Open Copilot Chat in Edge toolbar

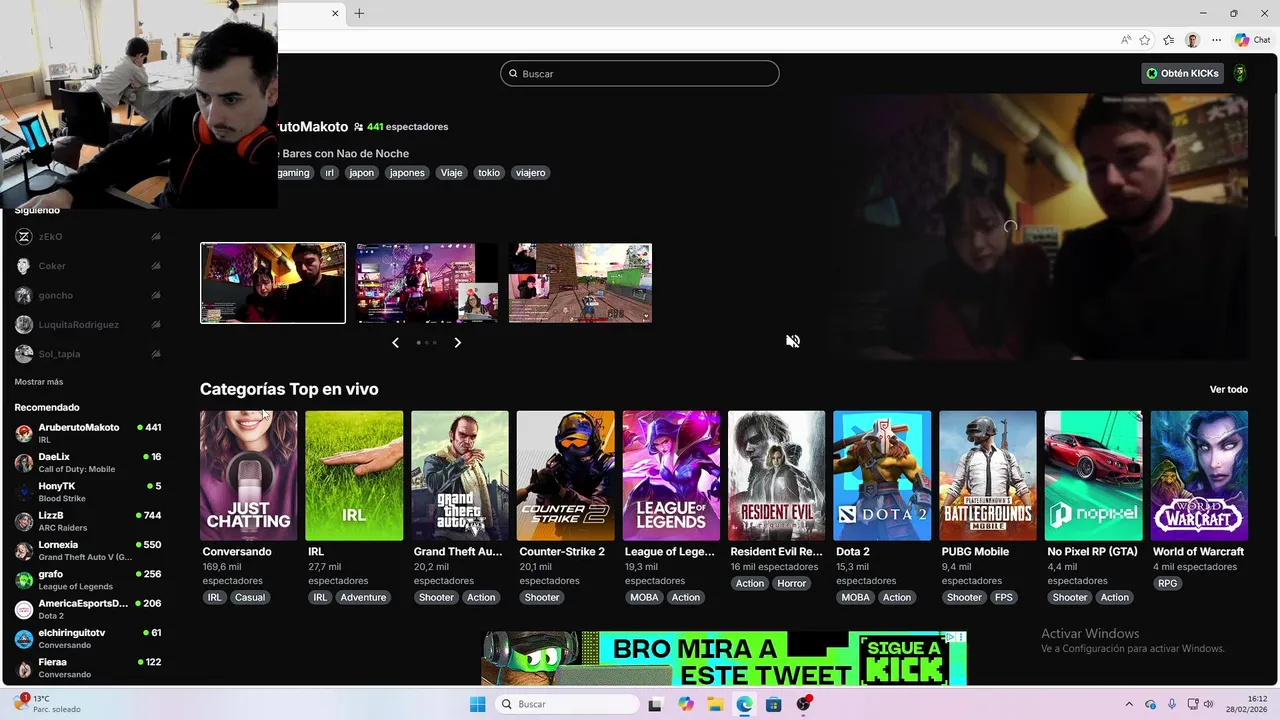pos(1252,40)
